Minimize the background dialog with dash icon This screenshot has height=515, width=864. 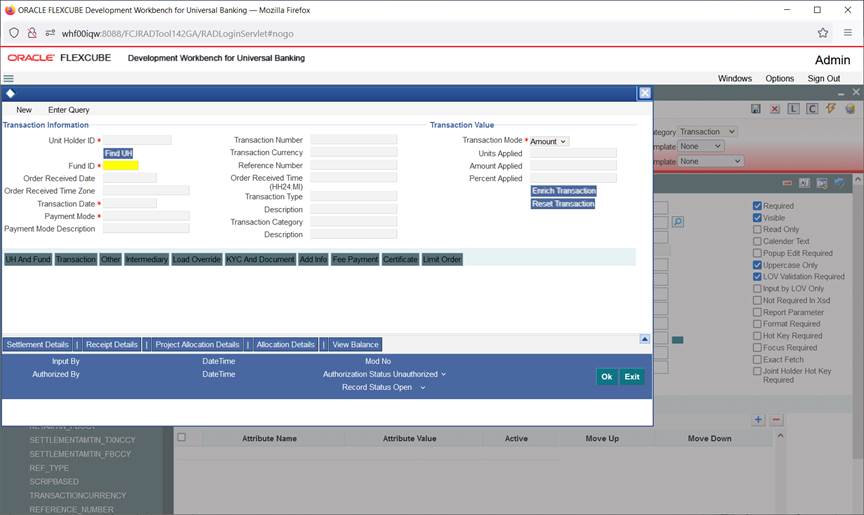[841, 94]
